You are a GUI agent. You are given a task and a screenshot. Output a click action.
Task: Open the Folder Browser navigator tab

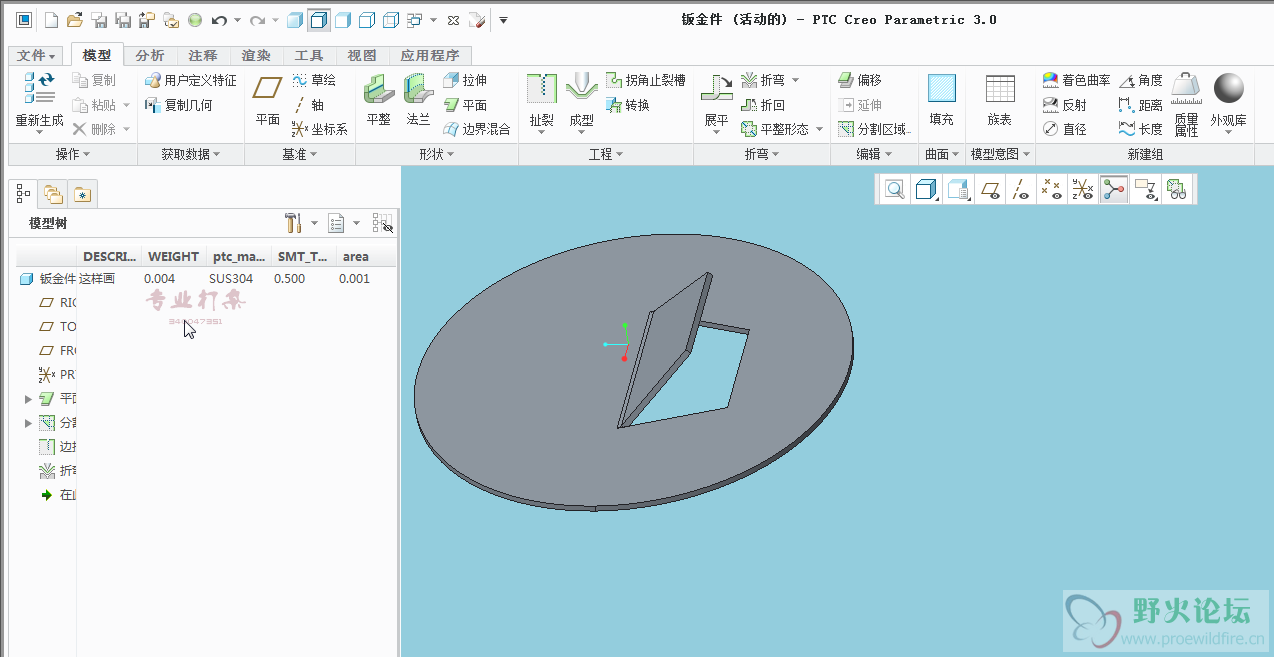point(53,194)
